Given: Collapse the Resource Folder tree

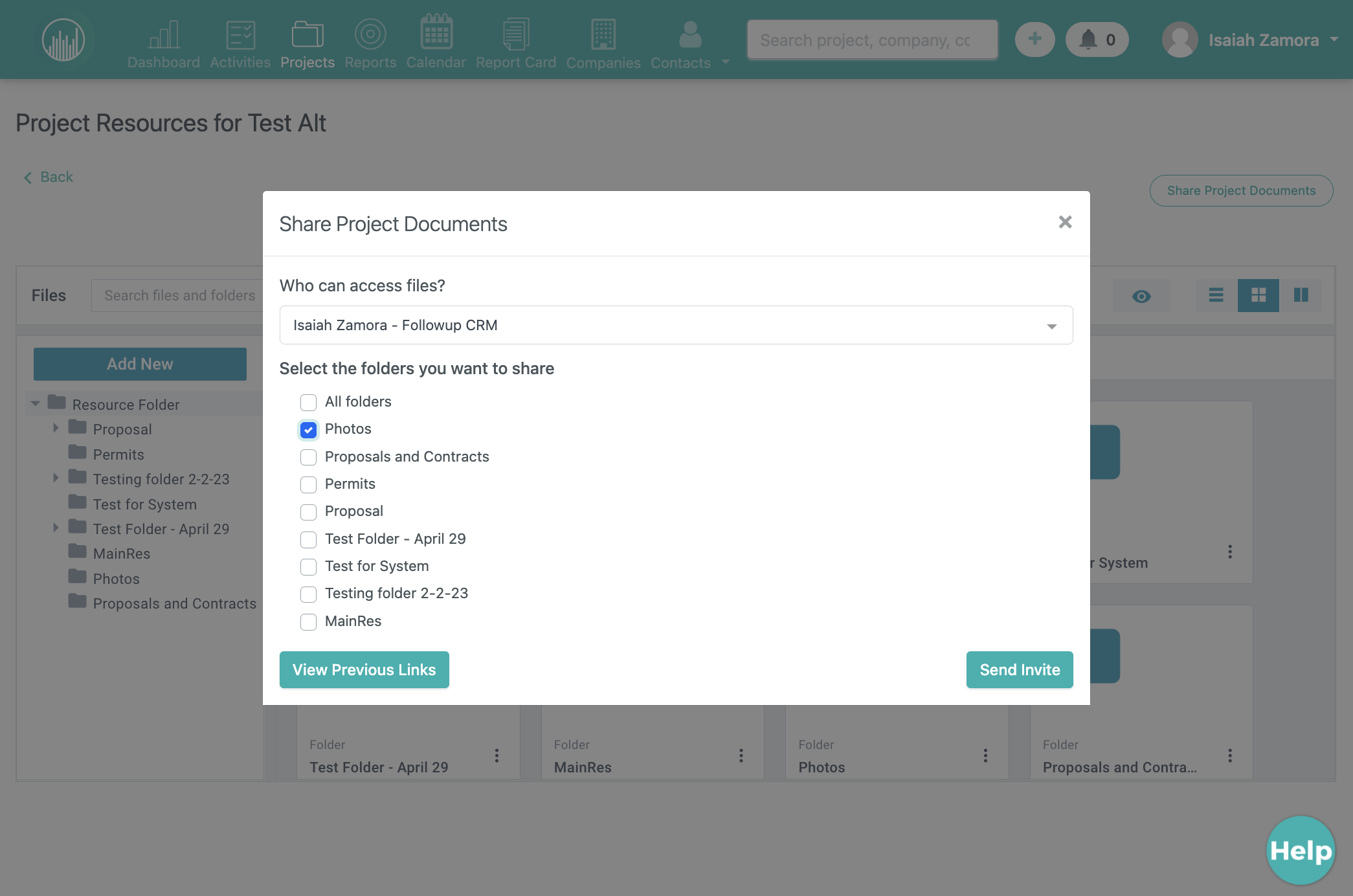Looking at the screenshot, I should tap(36, 404).
